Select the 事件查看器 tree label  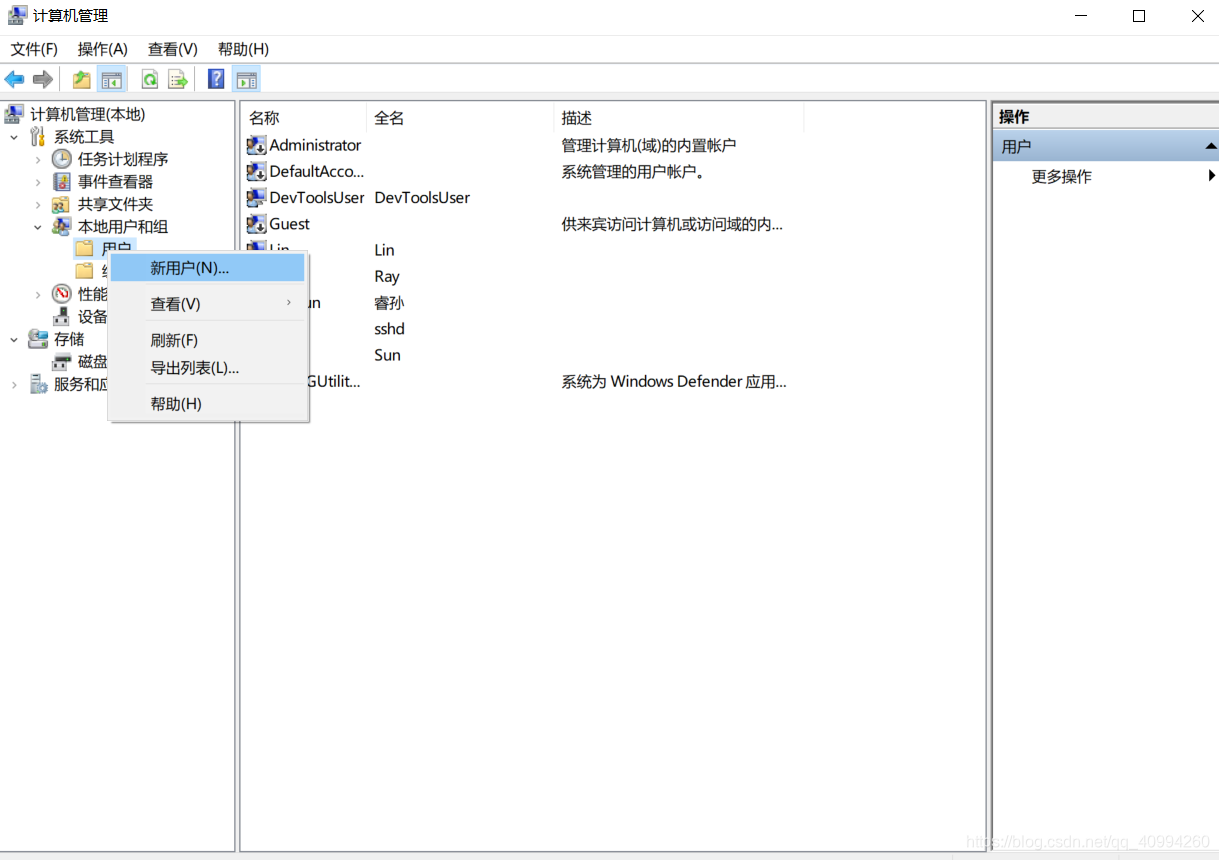(116, 182)
